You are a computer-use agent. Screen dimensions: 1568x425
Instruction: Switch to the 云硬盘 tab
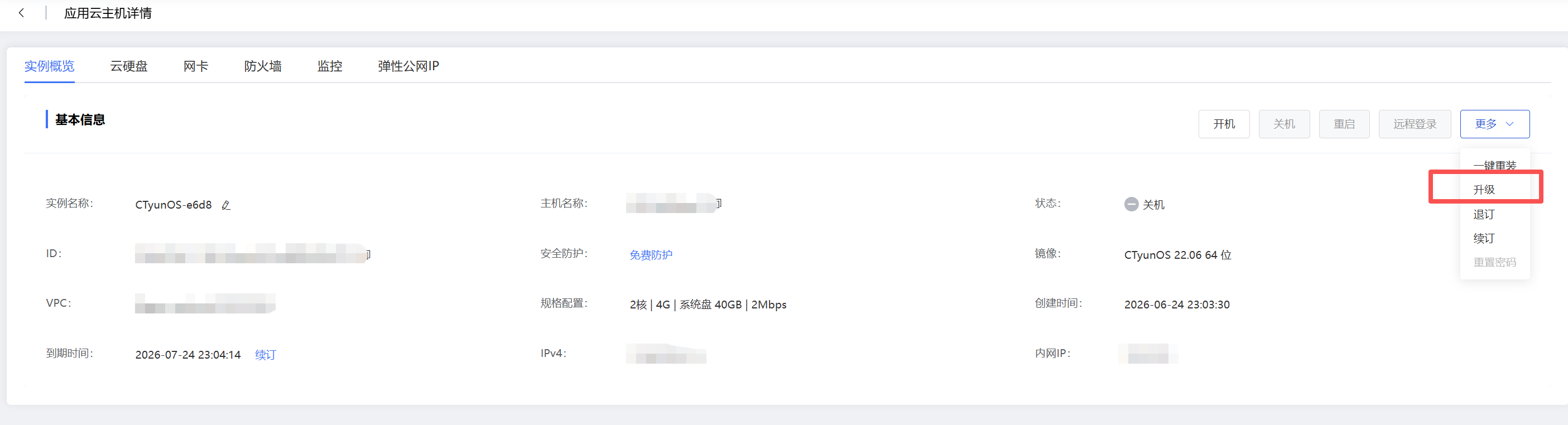click(129, 66)
